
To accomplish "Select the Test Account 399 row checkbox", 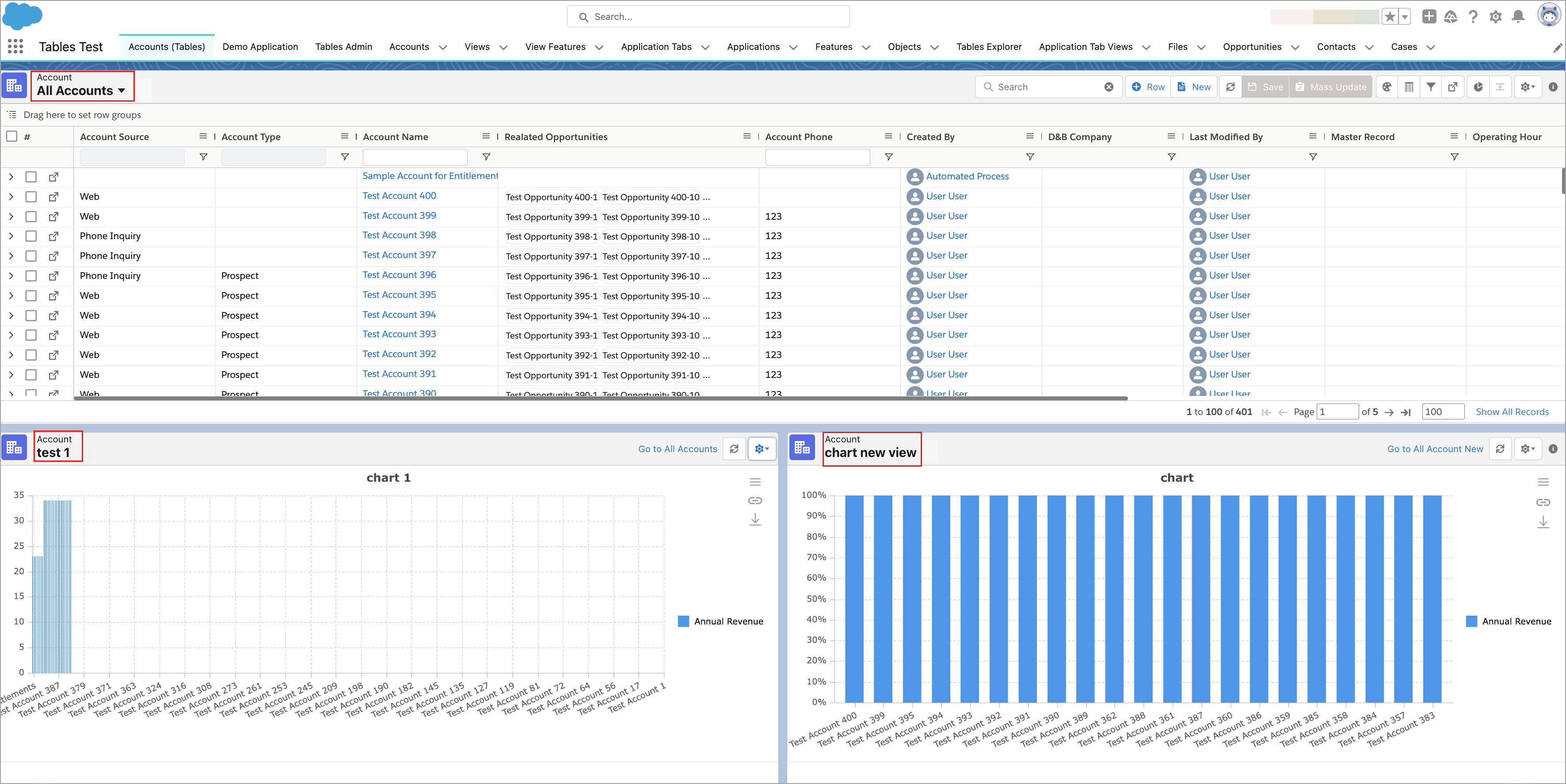I will 31,217.
